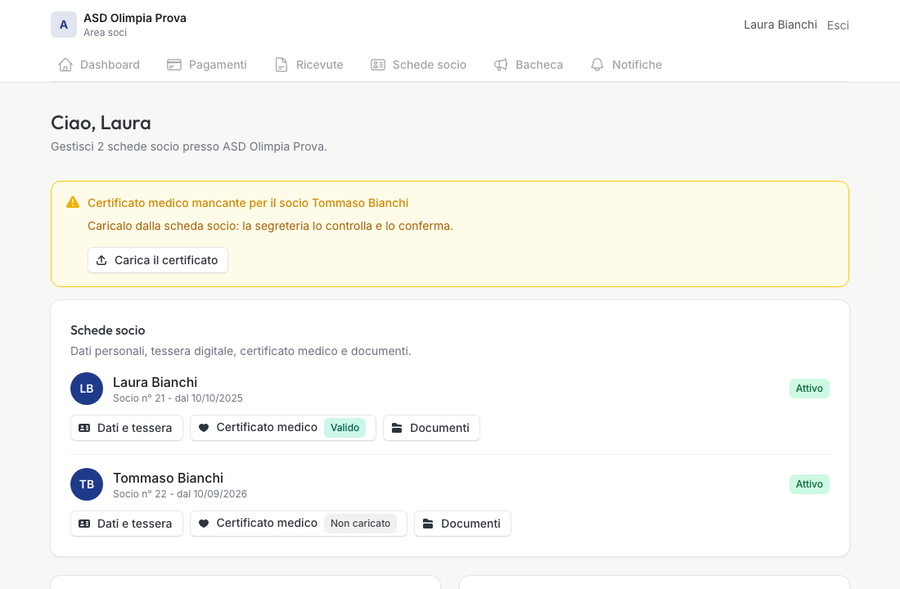Open Certificato medico for Laura Bianchi
This screenshot has width=900, height=589.
[x=283, y=428]
